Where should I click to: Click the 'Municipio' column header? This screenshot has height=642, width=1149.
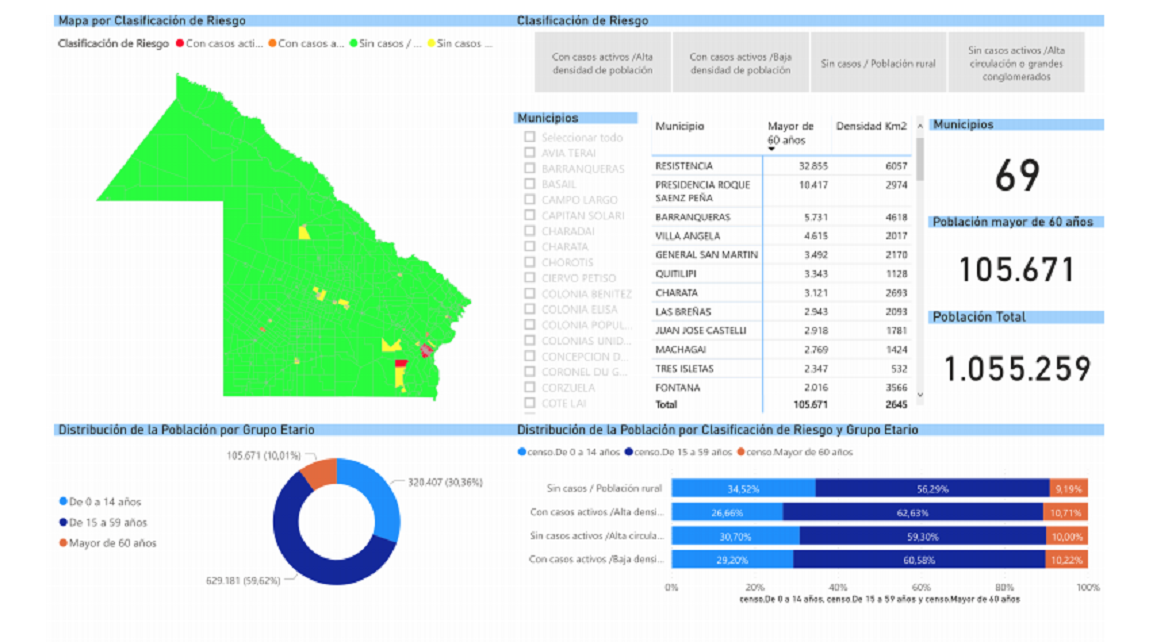680,127
